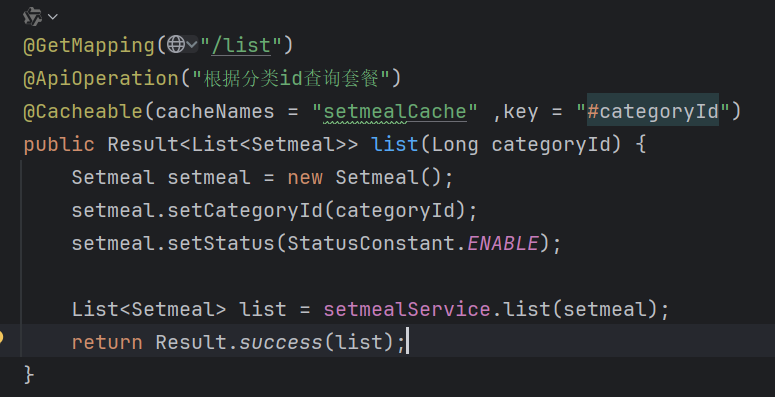
Task: Open the dropdown arrow beside globe icon
Action: point(192,45)
